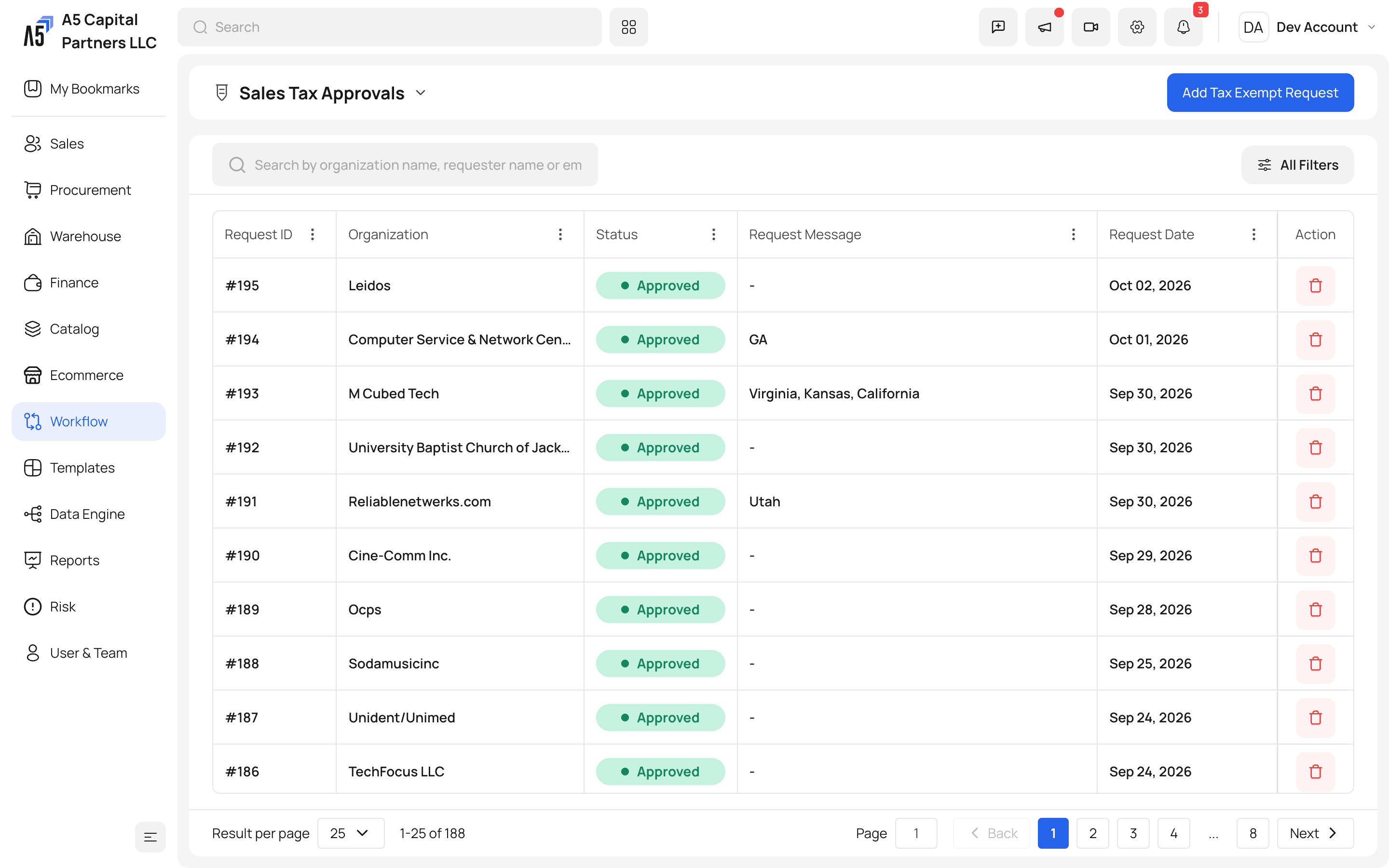Click Virginia, Kansas, California message
The height and width of the screenshot is (868, 1389).
(834, 393)
